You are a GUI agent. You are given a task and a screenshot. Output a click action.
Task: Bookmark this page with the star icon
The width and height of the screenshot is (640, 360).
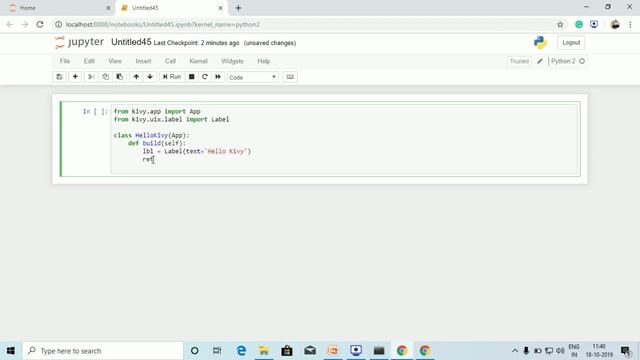pyautogui.click(x=560, y=24)
